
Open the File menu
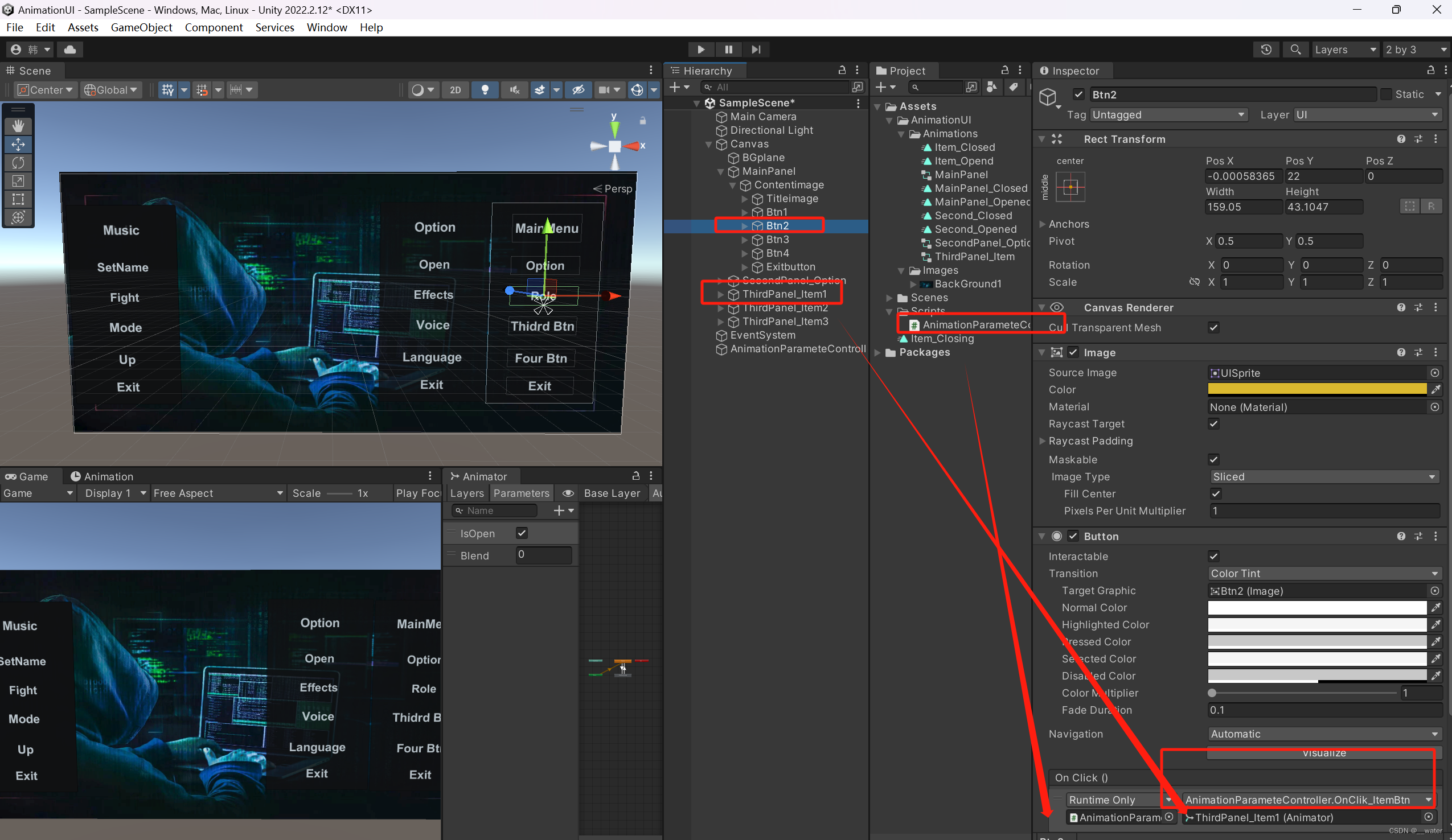pos(14,28)
